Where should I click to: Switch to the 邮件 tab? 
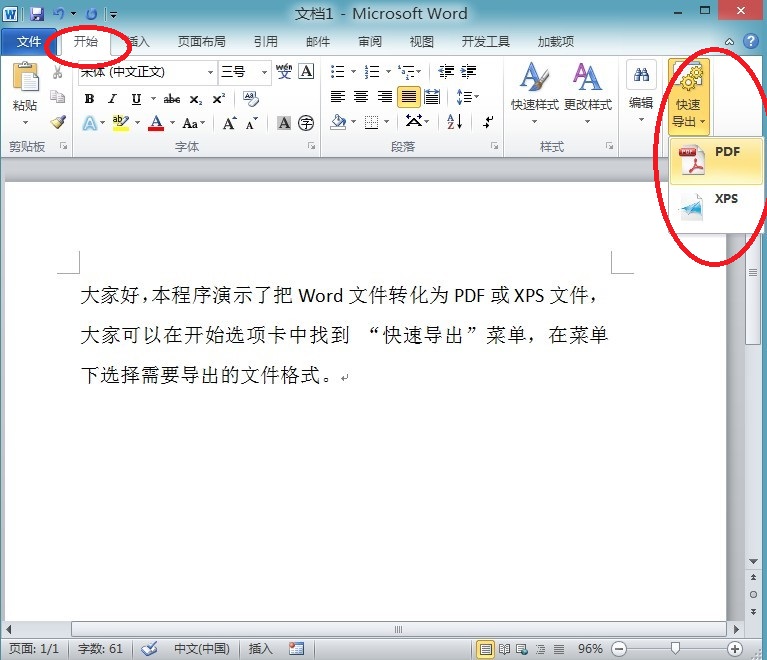pyautogui.click(x=318, y=42)
